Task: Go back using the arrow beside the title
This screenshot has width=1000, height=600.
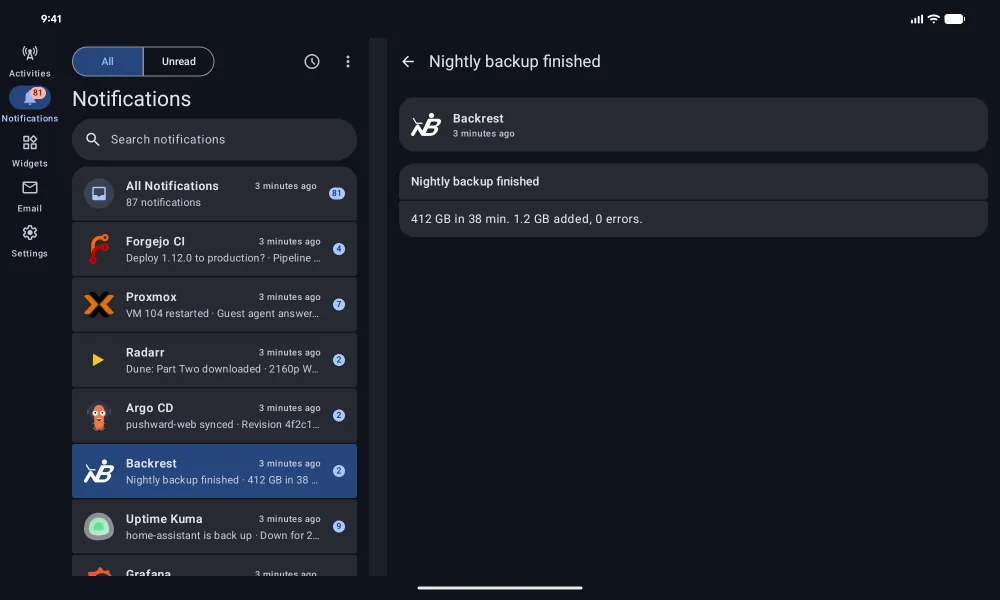Action: (408, 61)
